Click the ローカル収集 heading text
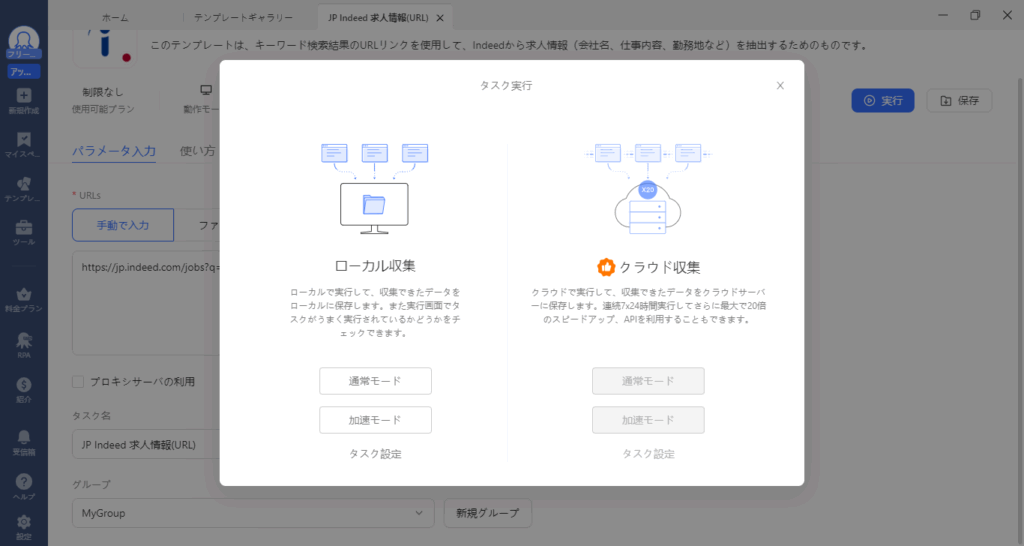Screen dimensions: 1024x546 tap(375, 266)
